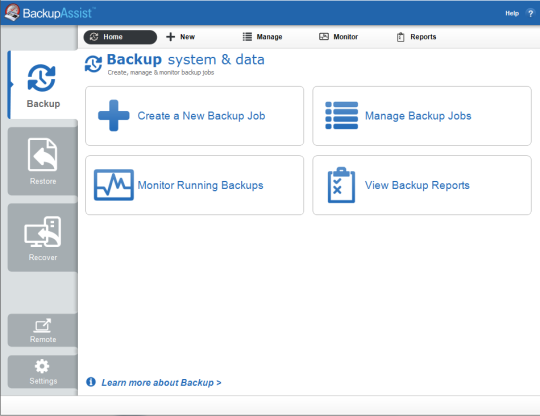Click the Restore label in the sidebar

pyautogui.click(x=43, y=181)
